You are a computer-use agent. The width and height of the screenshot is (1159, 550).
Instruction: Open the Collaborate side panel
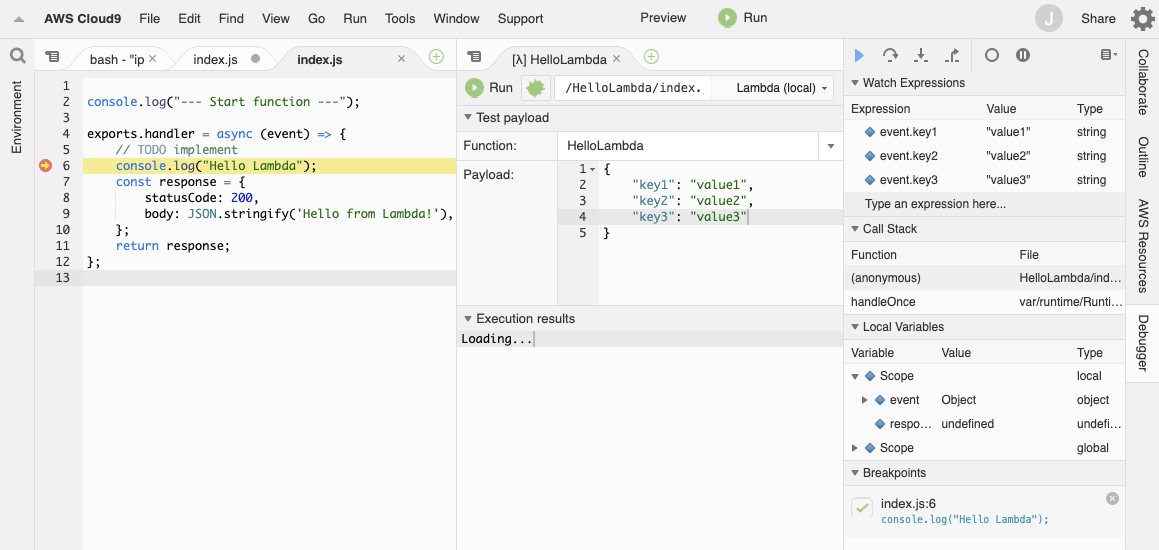1143,82
